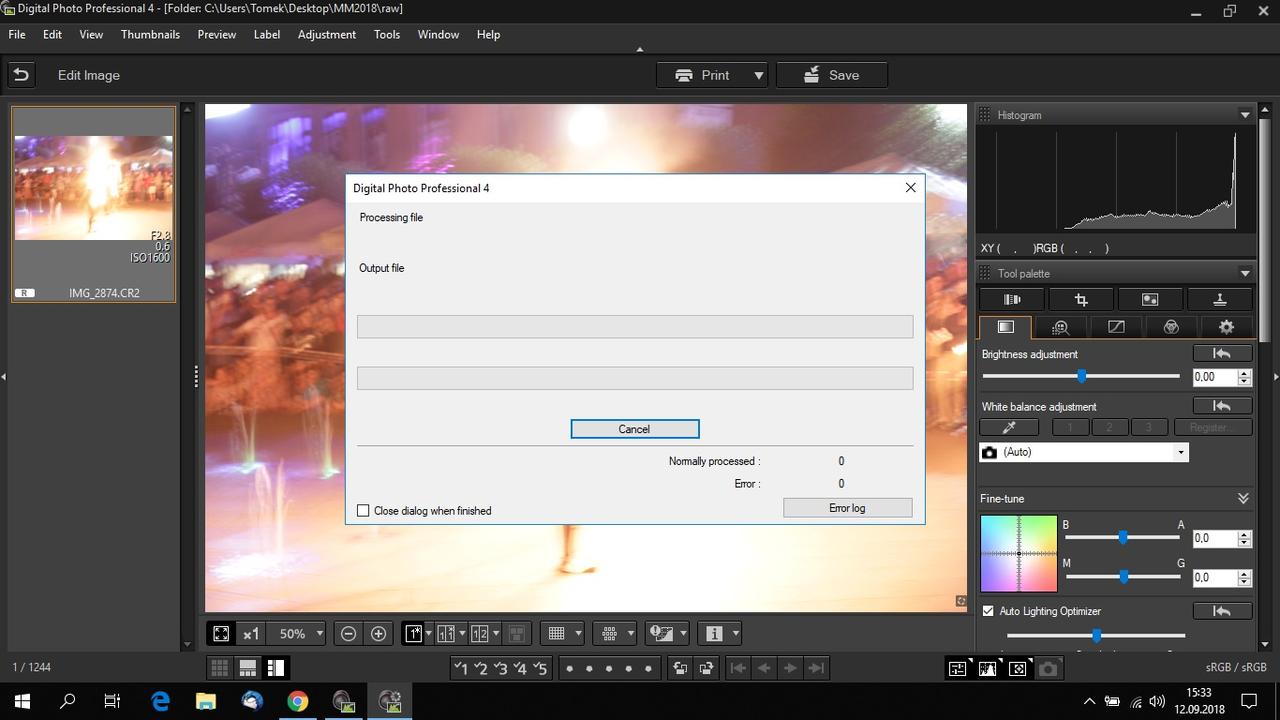Revert the white balance adjustment
Viewport: 1280px width, 720px height.
[x=1222, y=406]
